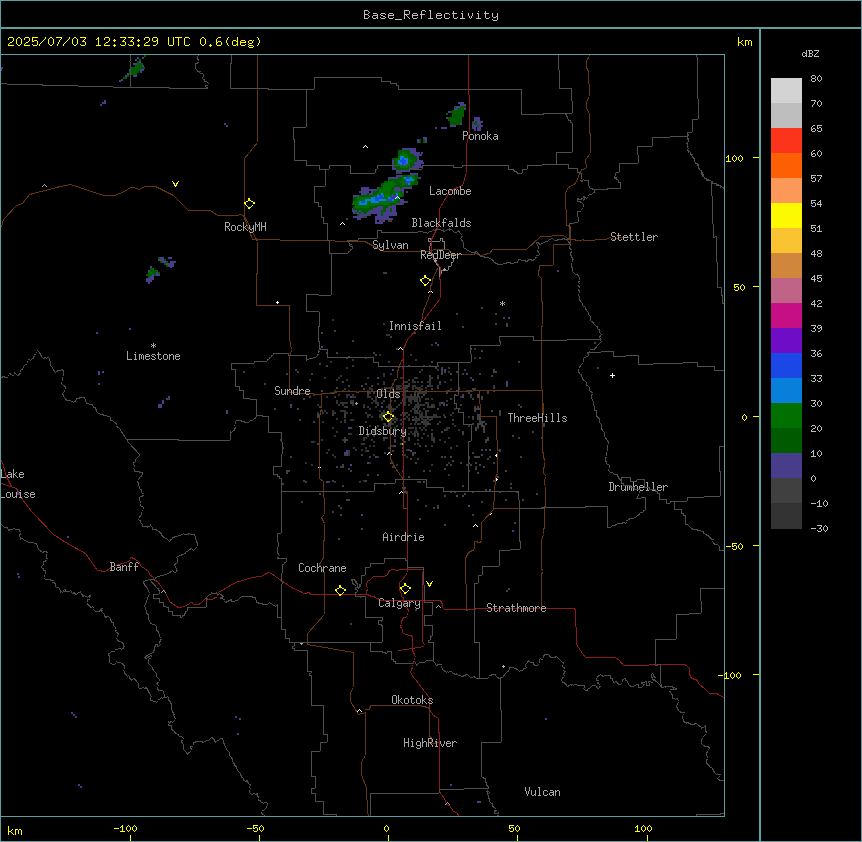
Task: Click the dBZ legend heading
Action: (x=810, y=54)
